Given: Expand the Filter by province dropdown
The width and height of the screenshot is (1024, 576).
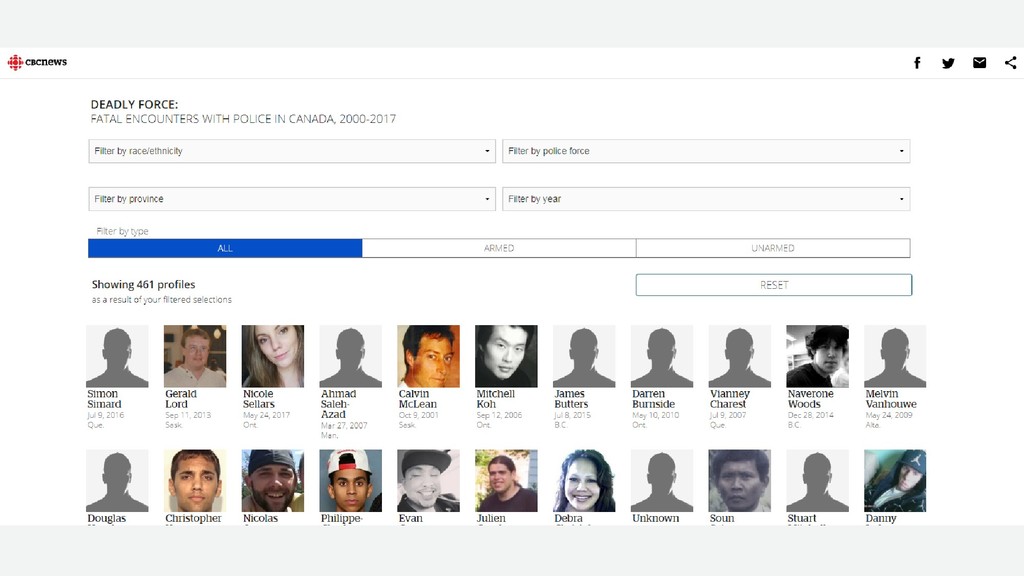Looking at the screenshot, I should pos(292,199).
